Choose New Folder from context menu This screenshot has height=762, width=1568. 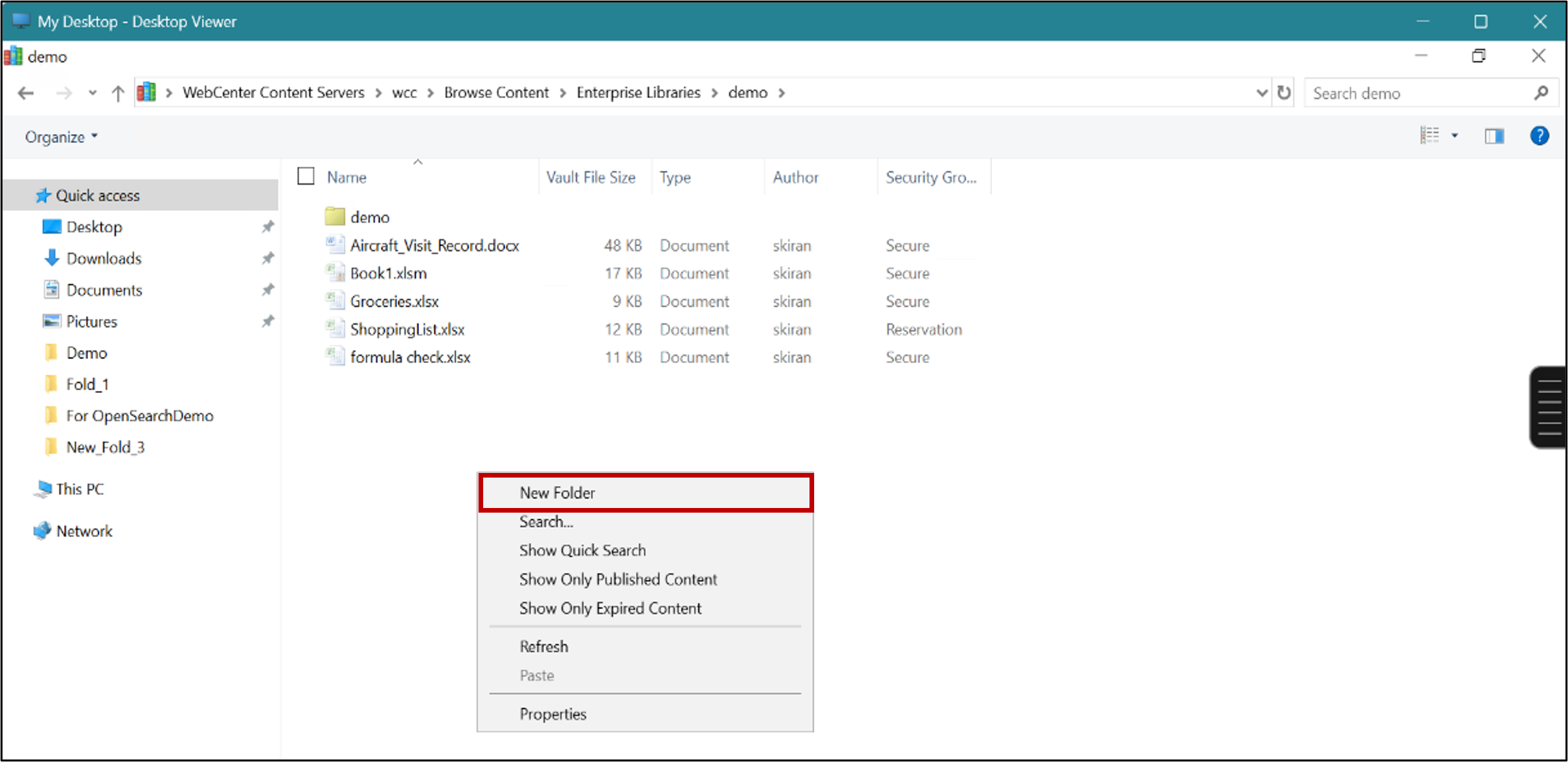click(557, 493)
